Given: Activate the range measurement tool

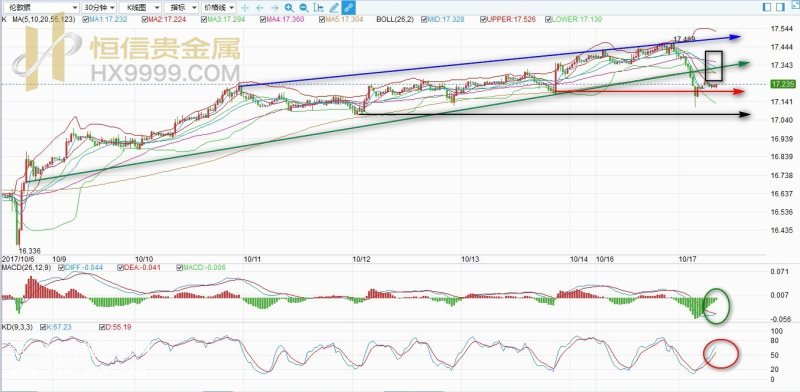Looking at the screenshot, I should point(319,8).
